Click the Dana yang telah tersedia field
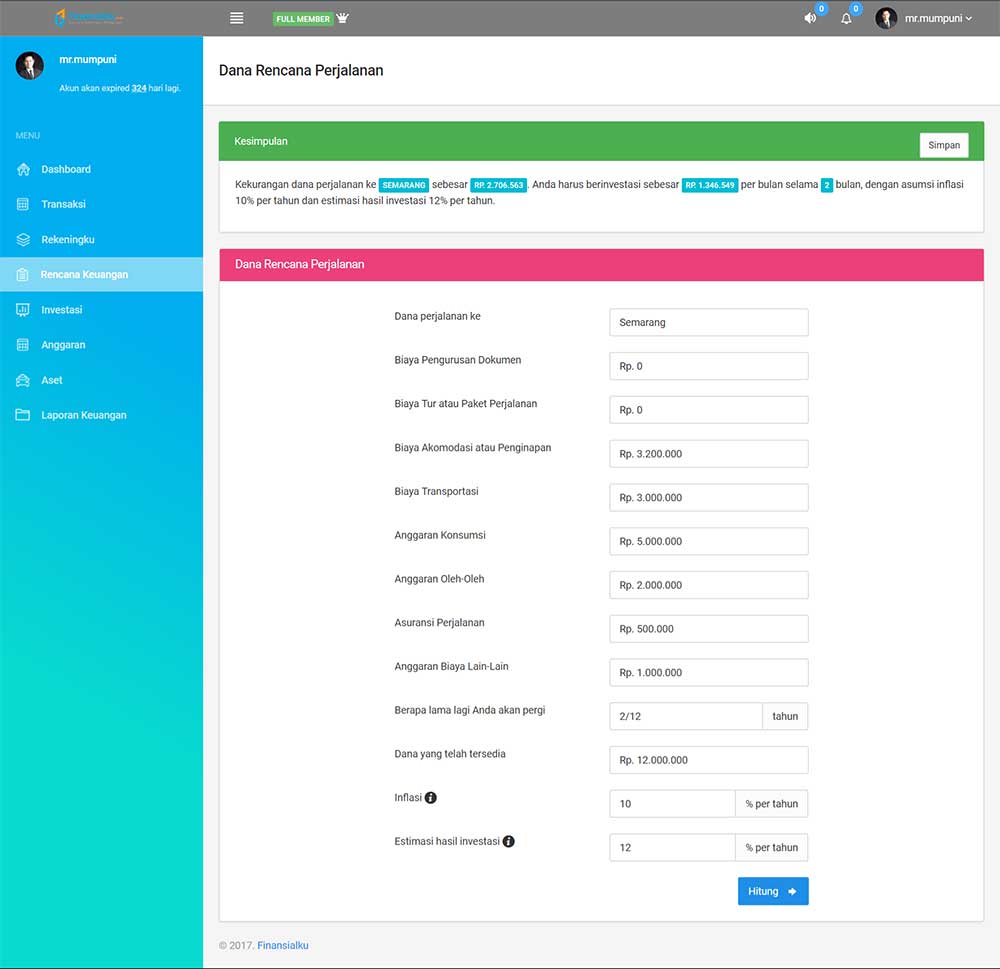The height and width of the screenshot is (969, 1000). [x=708, y=760]
